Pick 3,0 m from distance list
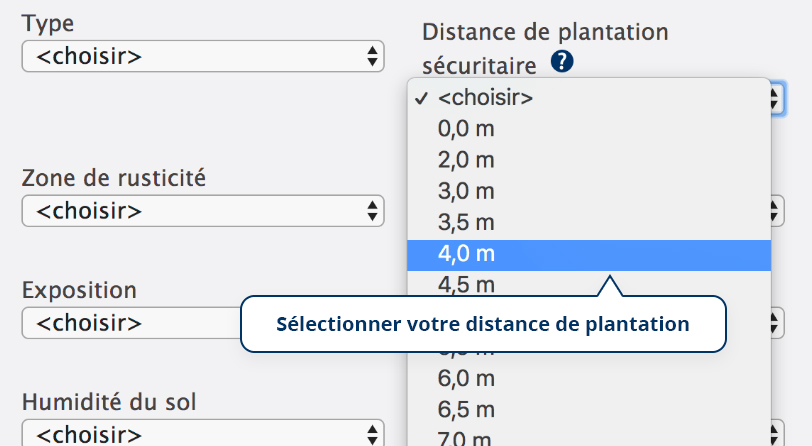 coord(466,192)
